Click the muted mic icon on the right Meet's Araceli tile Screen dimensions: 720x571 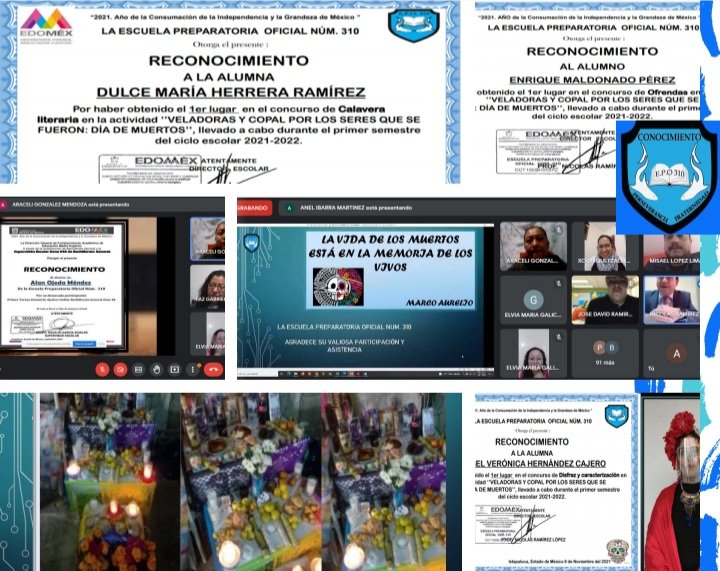559,229
